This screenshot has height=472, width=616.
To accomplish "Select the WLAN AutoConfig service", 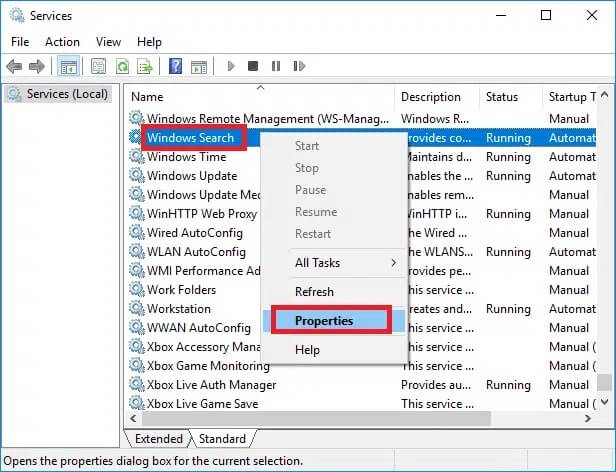I will coord(196,252).
